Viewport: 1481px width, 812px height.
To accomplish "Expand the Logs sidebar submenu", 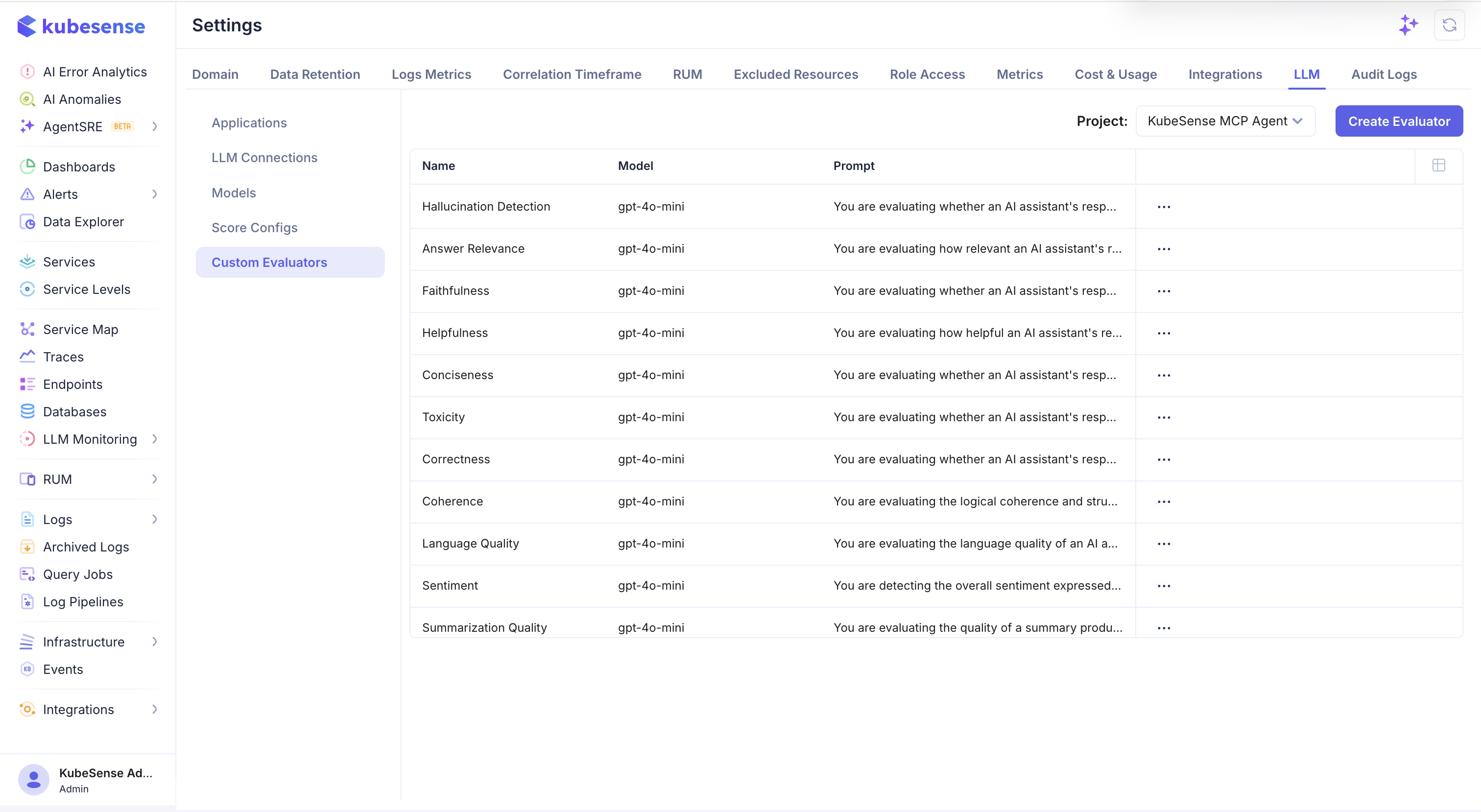I will [155, 519].
